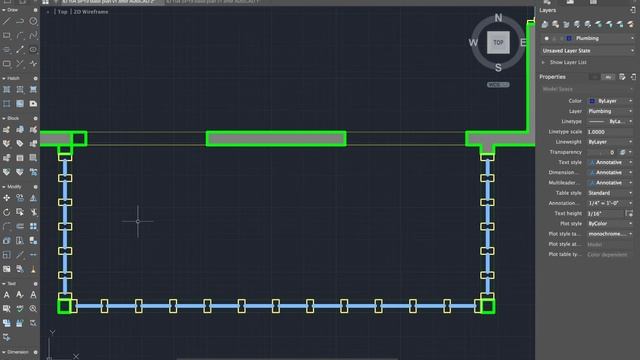Select the Circle tool in Draw panel
Viewport: 640px width, 360px height.
point(33,21)
